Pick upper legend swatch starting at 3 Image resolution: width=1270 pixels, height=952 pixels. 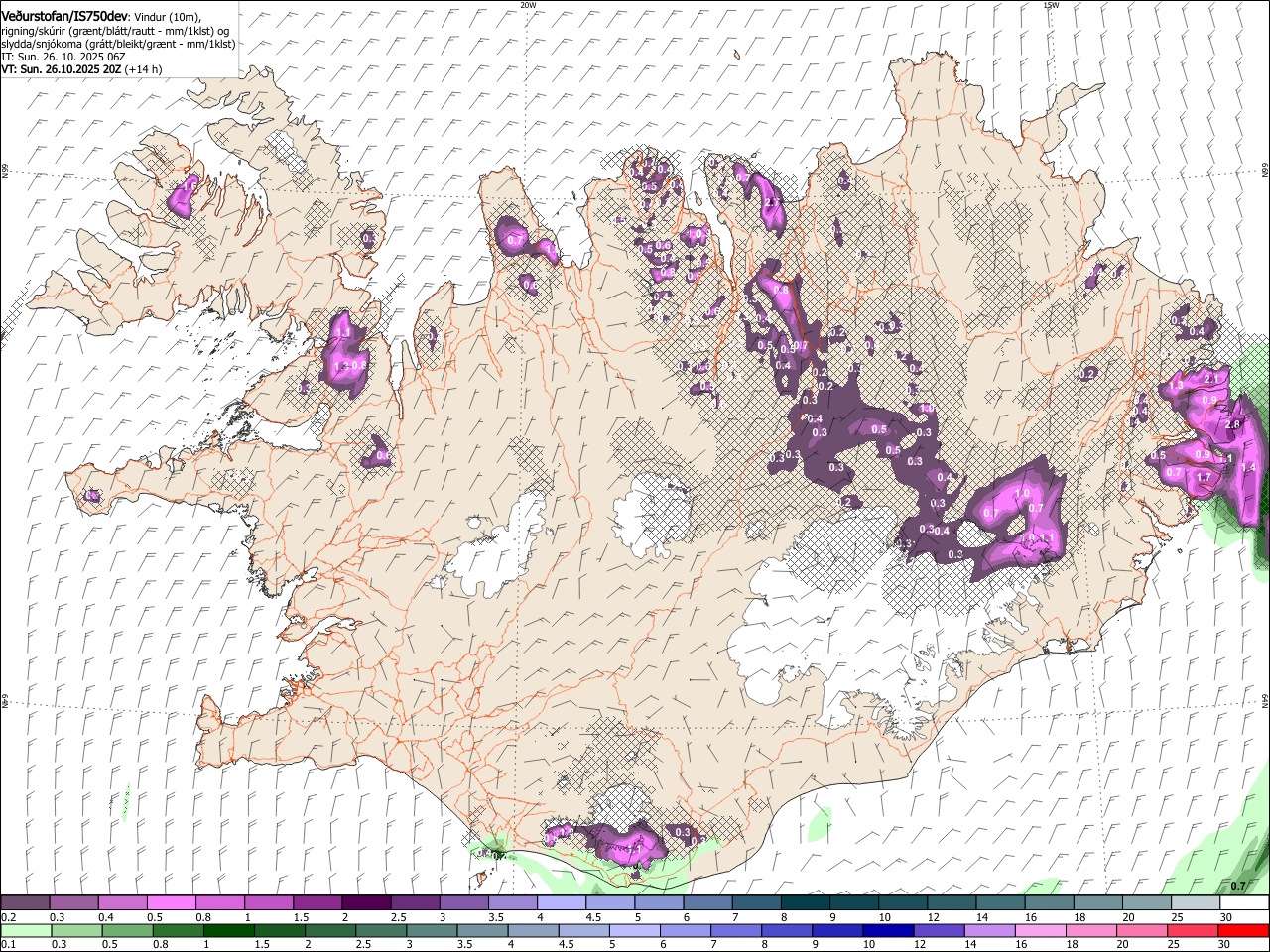[462, 903]
